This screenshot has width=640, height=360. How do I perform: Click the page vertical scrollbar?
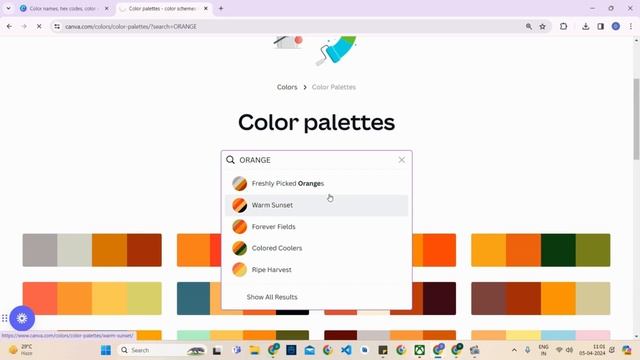(x=636, y=118)
